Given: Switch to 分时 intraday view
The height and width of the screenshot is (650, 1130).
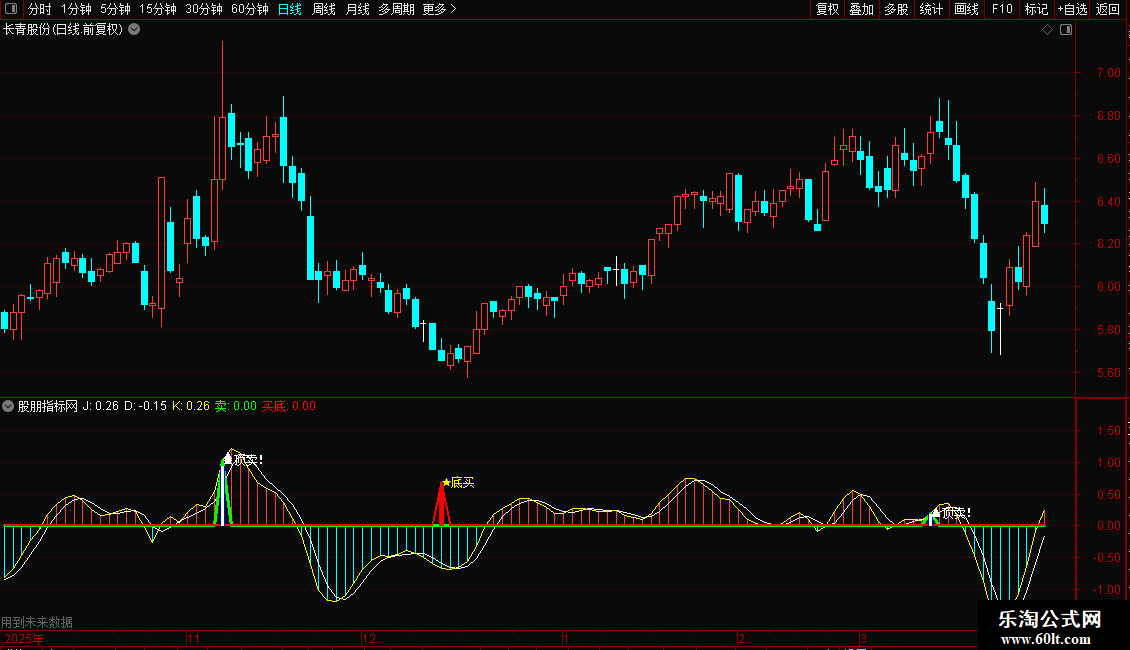Looking at the screenshot, I should pos(40,9).
